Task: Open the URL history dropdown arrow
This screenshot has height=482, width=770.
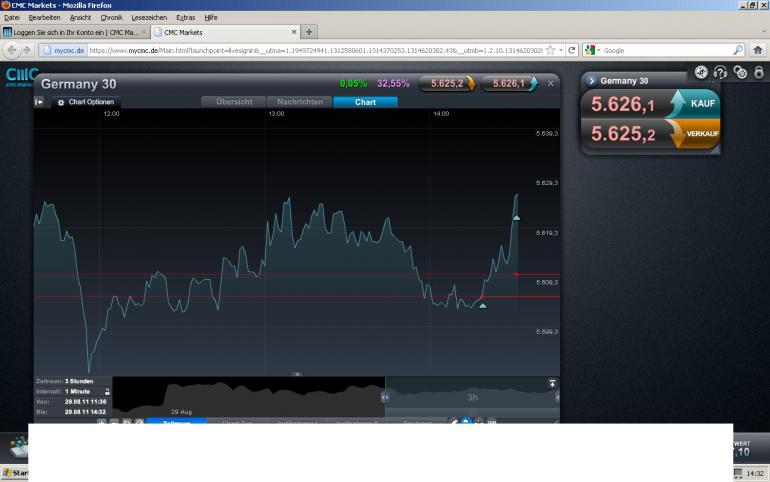Action: tap(561, 50)
